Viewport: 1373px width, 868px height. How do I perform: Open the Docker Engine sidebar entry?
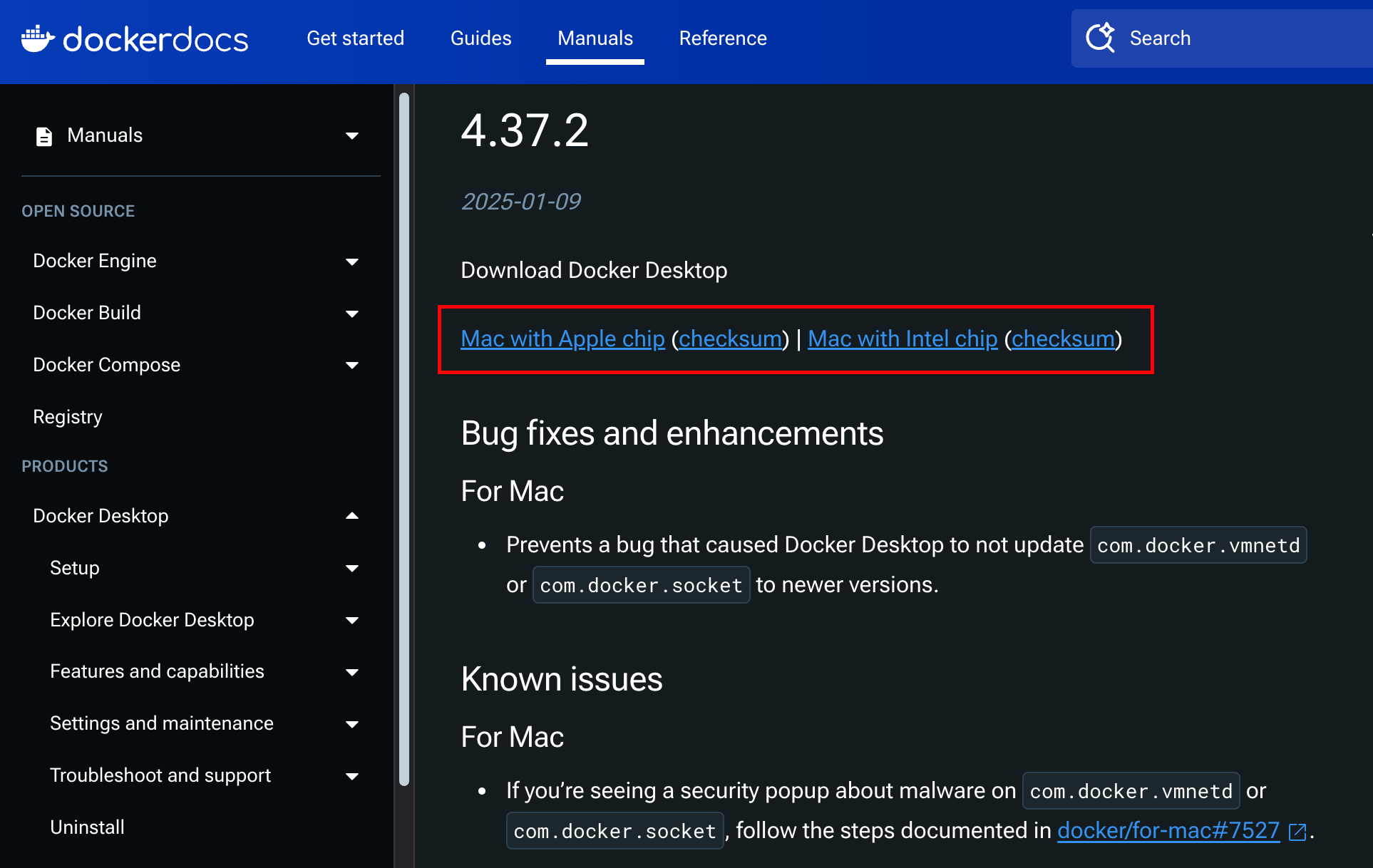point(95,261)
